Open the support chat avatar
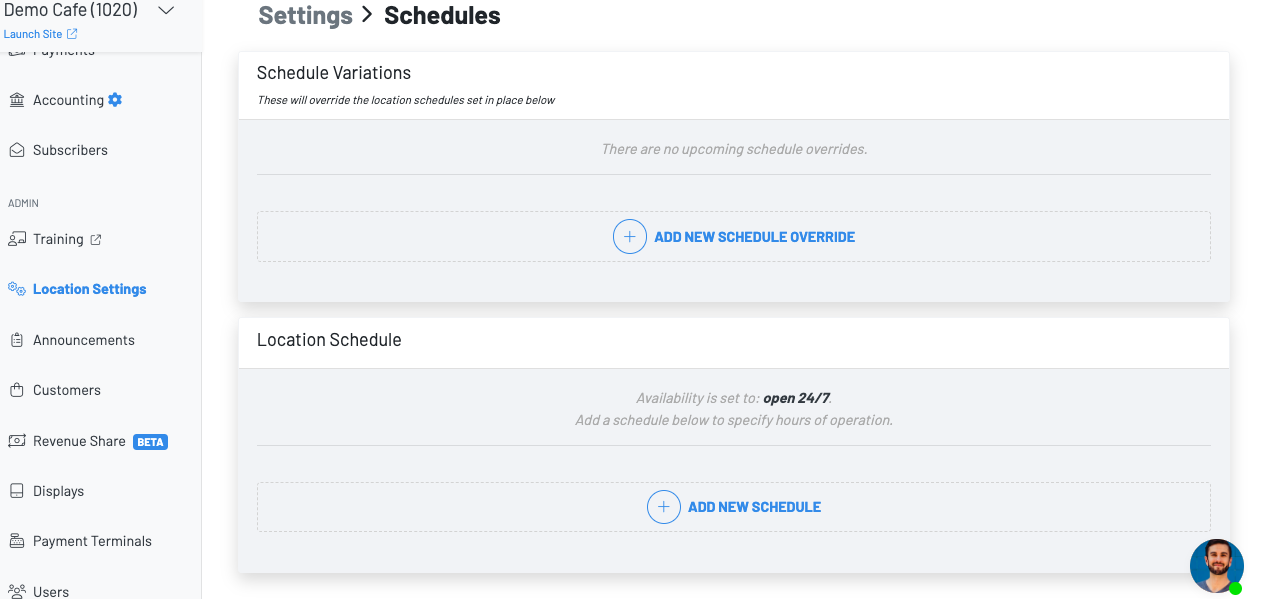 pyautogui.click(x=1216, y=565)
